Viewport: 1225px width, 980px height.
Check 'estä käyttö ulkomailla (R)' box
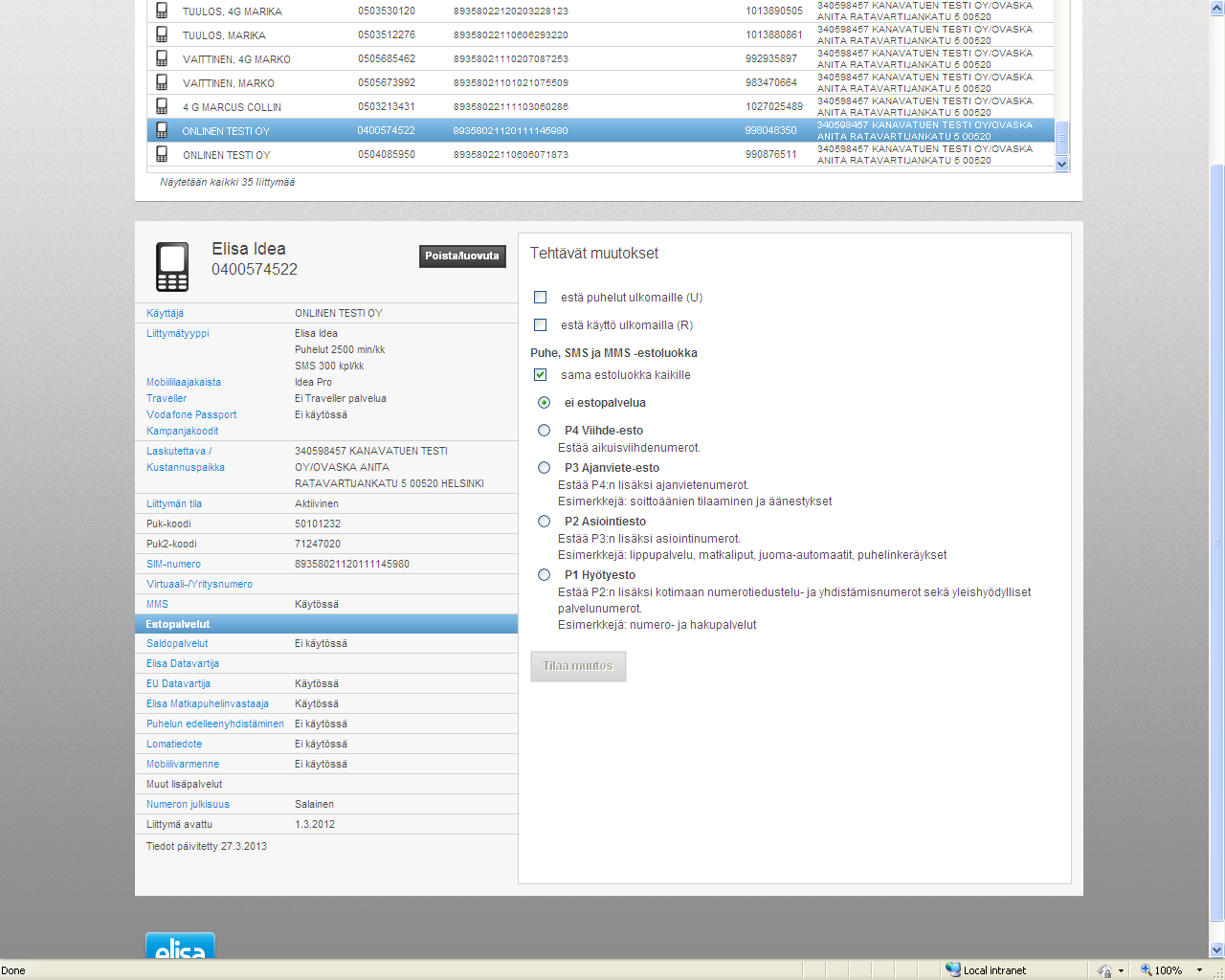point(541,325)
